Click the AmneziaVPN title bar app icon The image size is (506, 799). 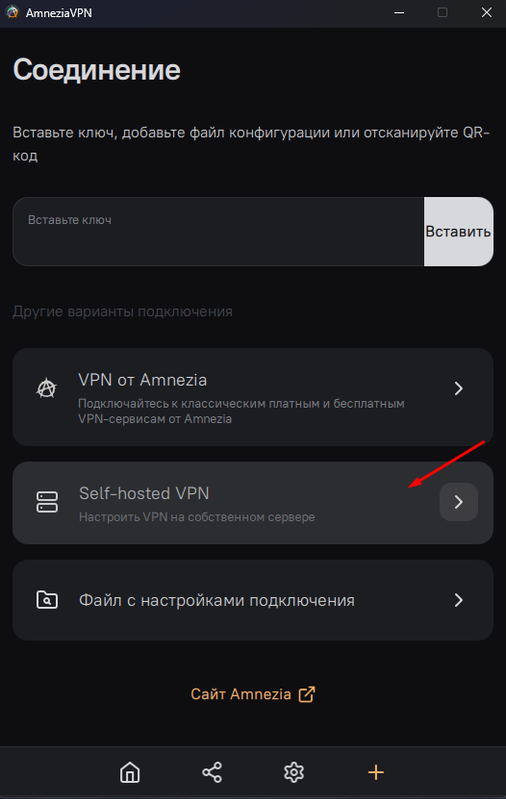click(x=12, y=12)
